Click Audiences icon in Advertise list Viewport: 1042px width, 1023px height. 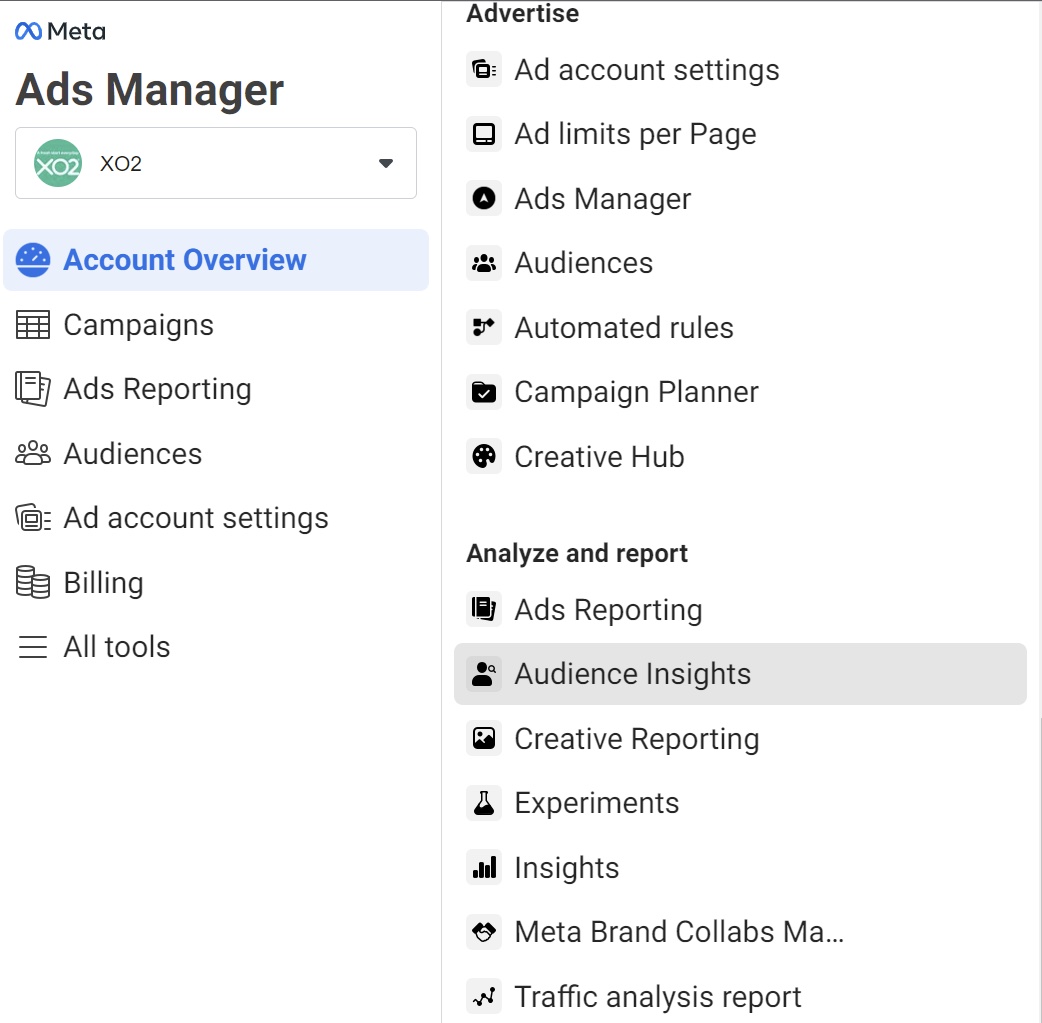pyautogui.click(x=484, y=263)
